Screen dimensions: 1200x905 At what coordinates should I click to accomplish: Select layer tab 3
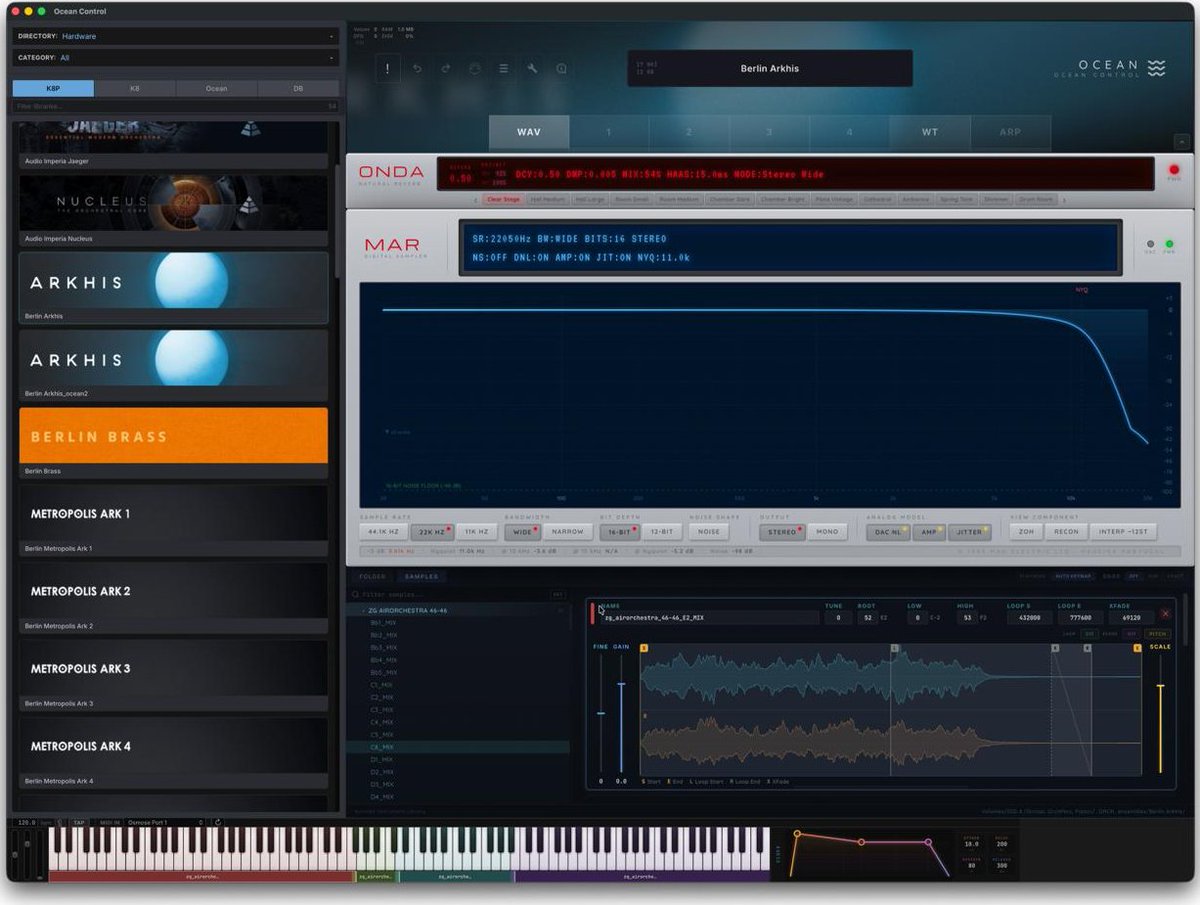click(x=769, y=132)
